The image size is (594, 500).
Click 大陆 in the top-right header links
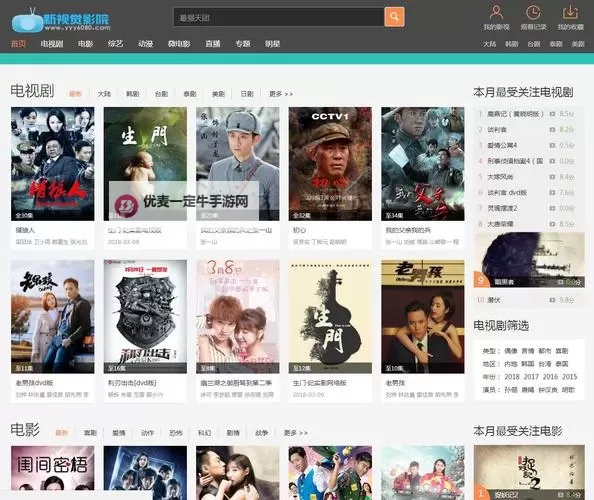click(x=489, y=44)
